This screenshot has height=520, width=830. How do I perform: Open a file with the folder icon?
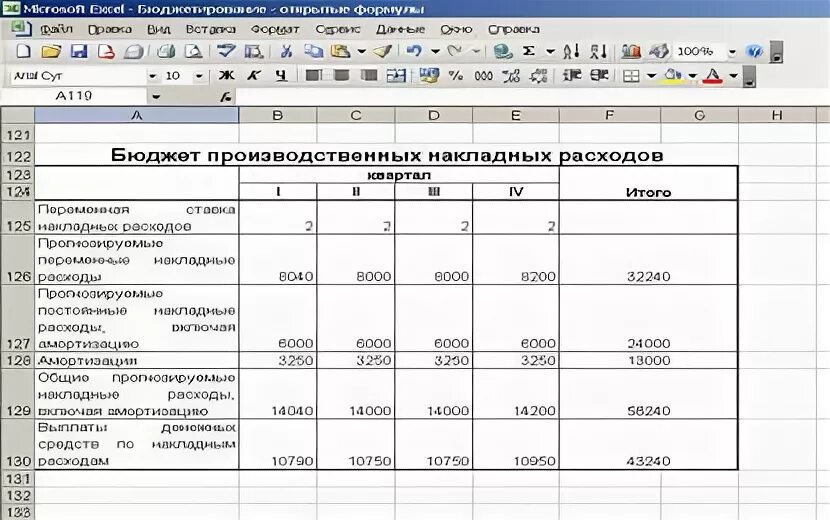[x=51, y=51]
